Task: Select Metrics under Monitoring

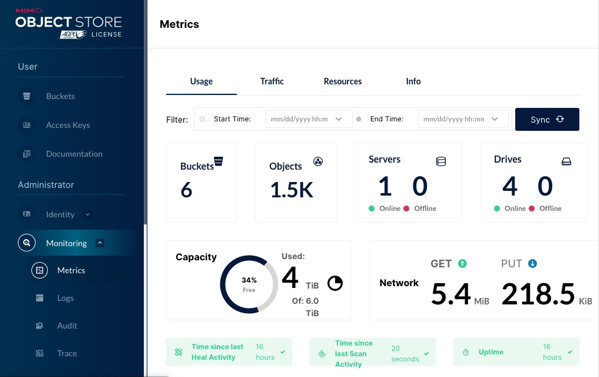Action: pyautogui.click(x=71, y=270)
